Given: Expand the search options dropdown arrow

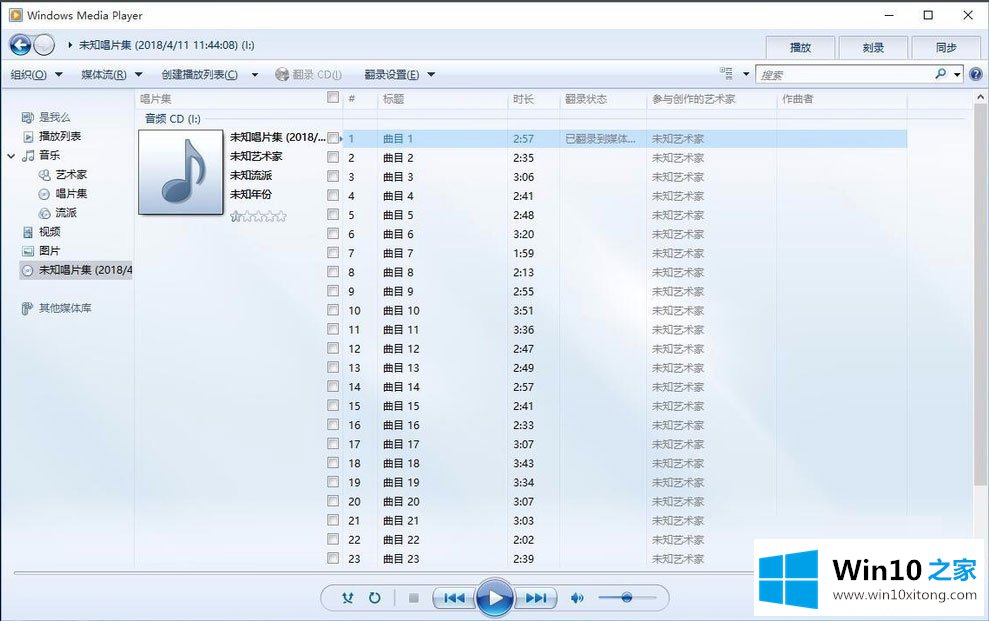Looking at the screenshot, I should pyautogui.click(x=957, y=74).
